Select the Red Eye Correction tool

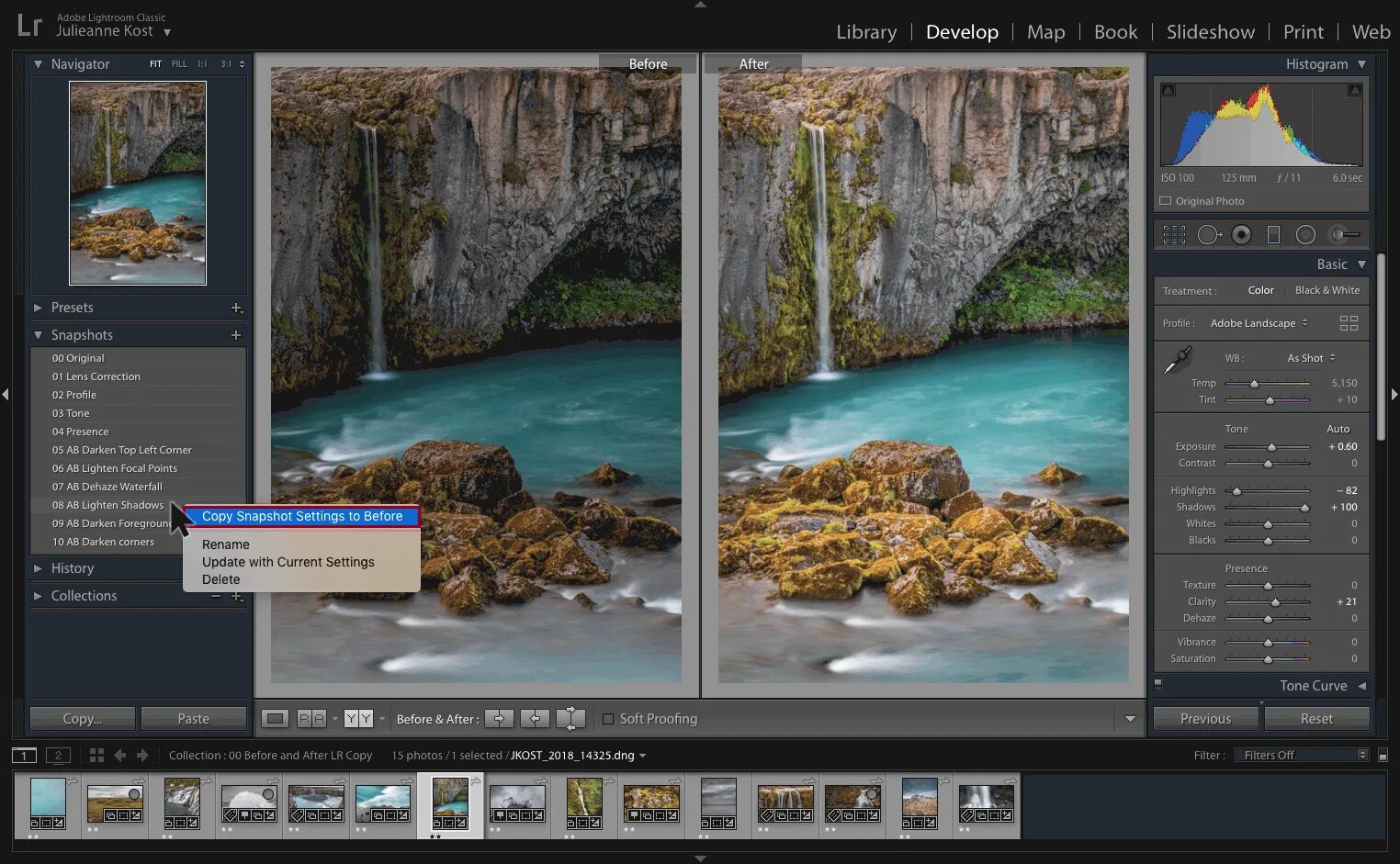tap(1241, 234)
